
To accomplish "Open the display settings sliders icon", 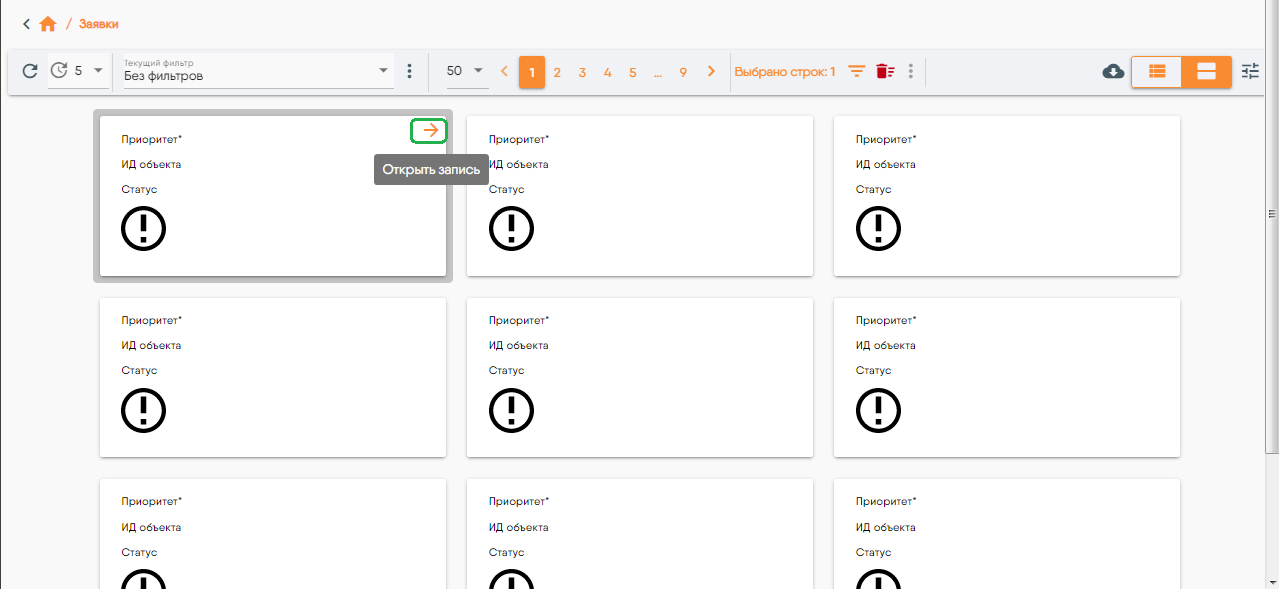I will (1250, 71).
